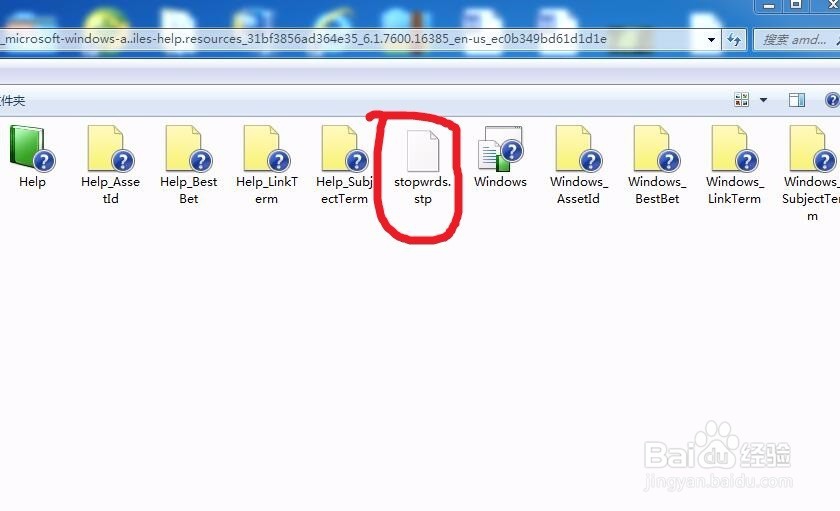
Task: Click the refresh button beside the address bar
Action: [x=734, y=40]
